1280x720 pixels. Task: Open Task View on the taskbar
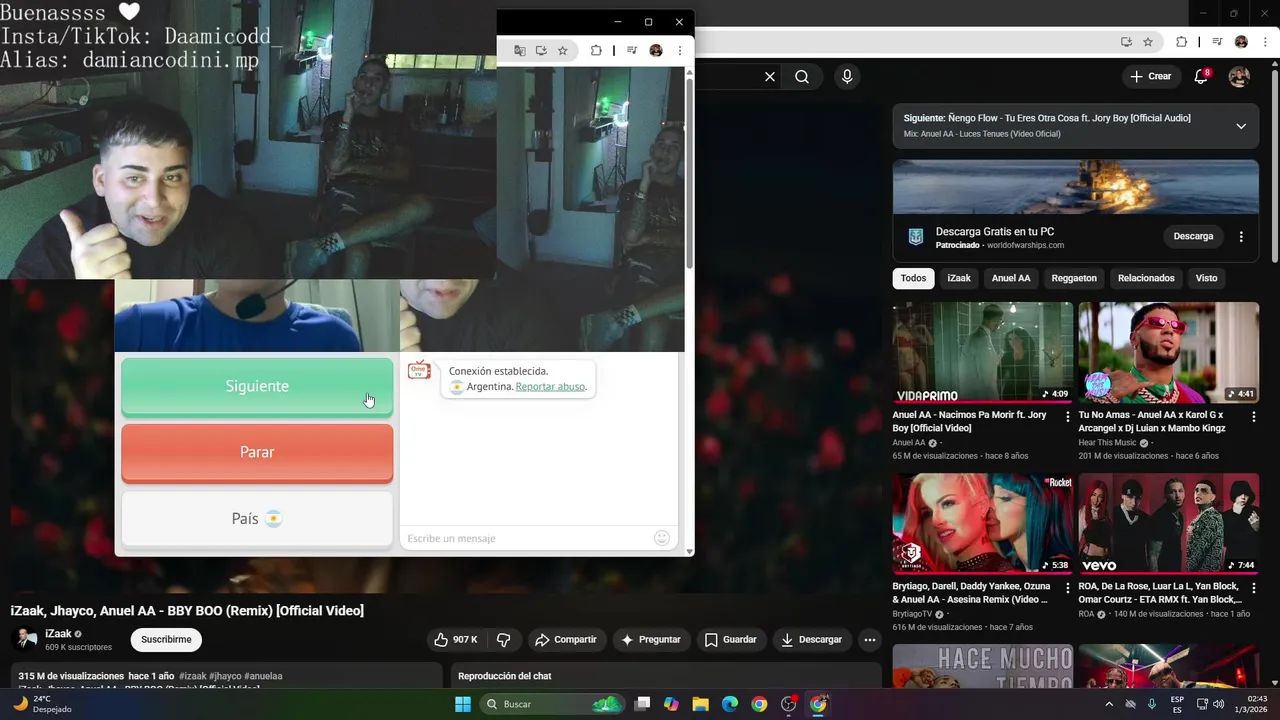click(642, 704)
